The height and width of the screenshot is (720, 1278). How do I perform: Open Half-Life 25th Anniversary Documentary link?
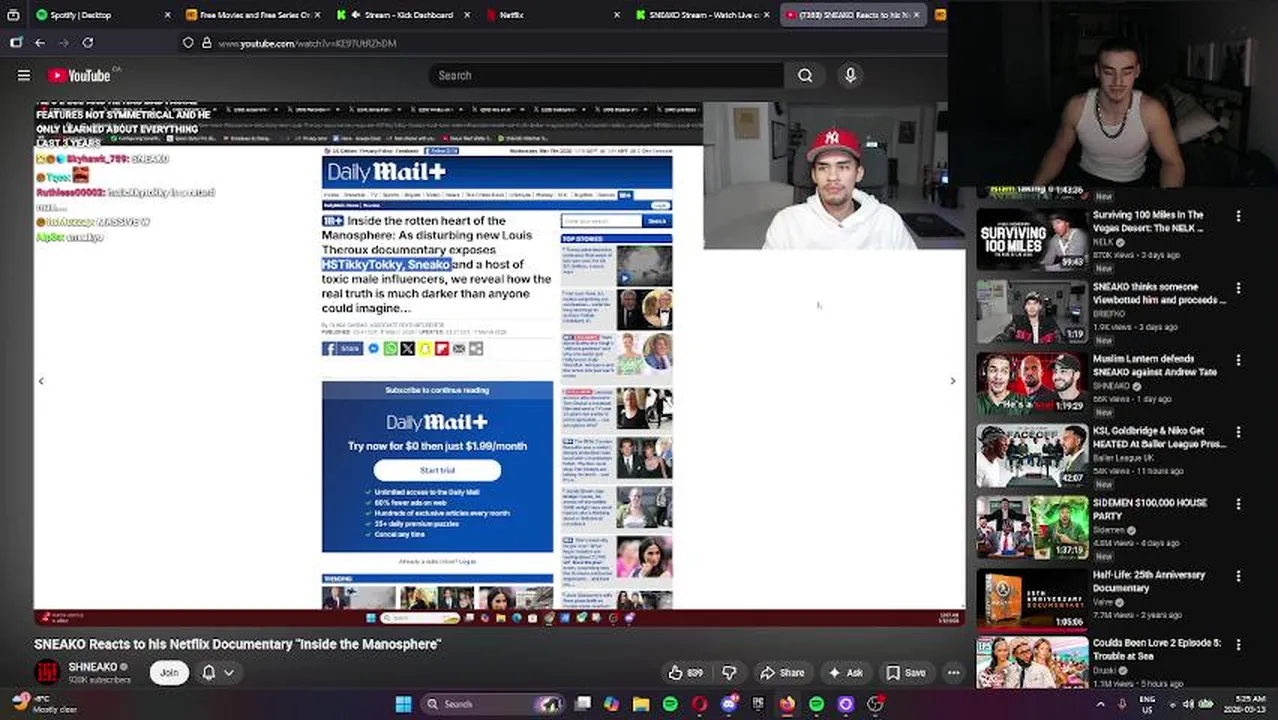[x=1149, y=581]
